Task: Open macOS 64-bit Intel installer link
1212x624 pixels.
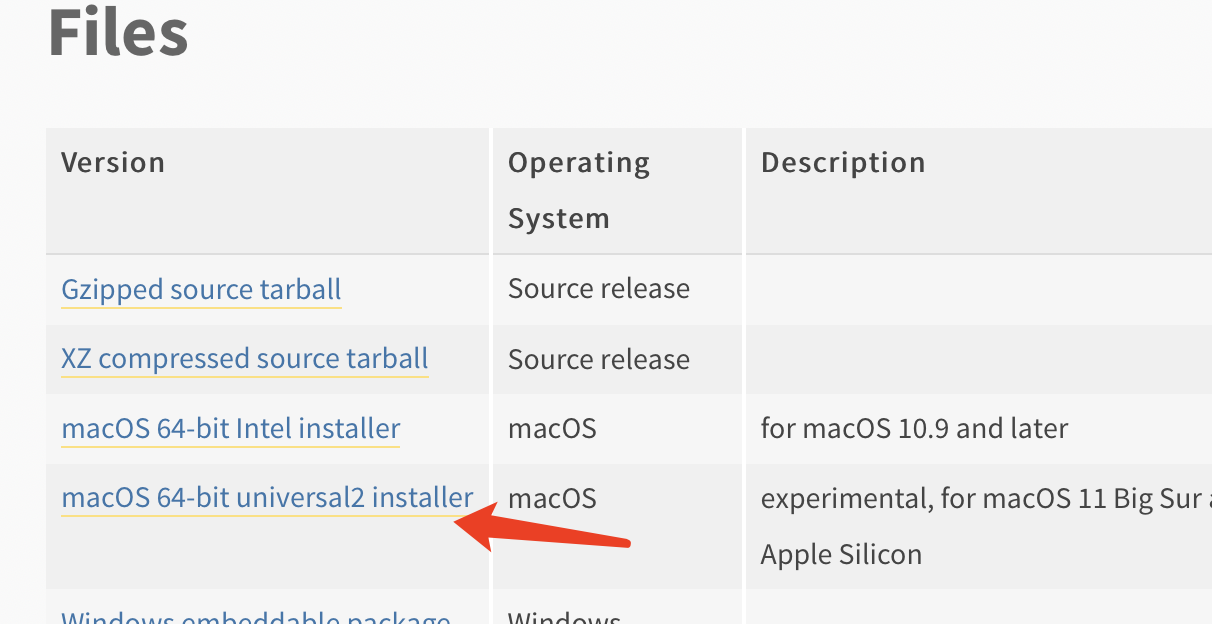Action: (x=231, y=429)
